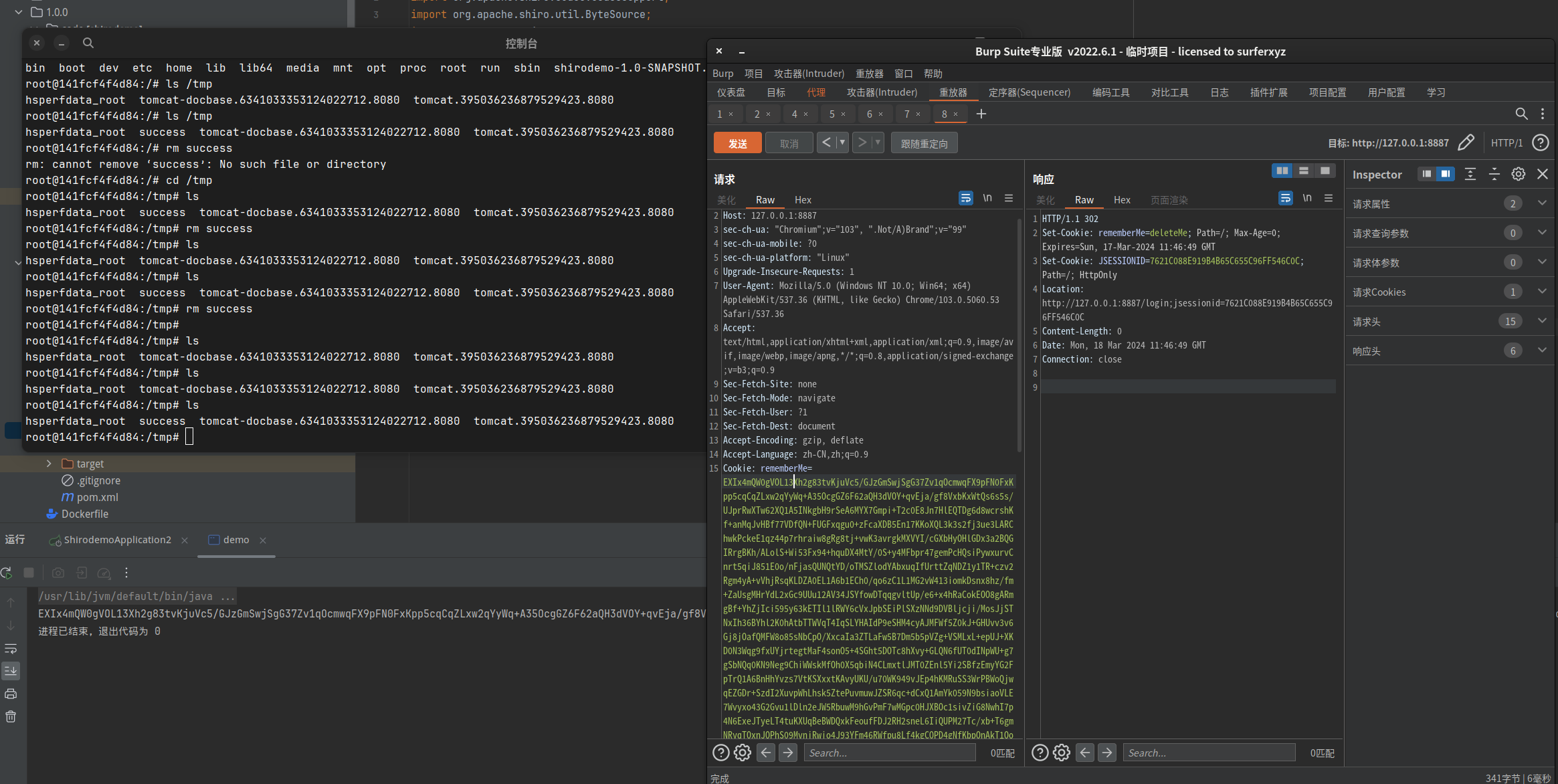This screenshot has height=784, width=1558.
Task: Search in the console (控制台) terminal window
Action: point(88,43)
